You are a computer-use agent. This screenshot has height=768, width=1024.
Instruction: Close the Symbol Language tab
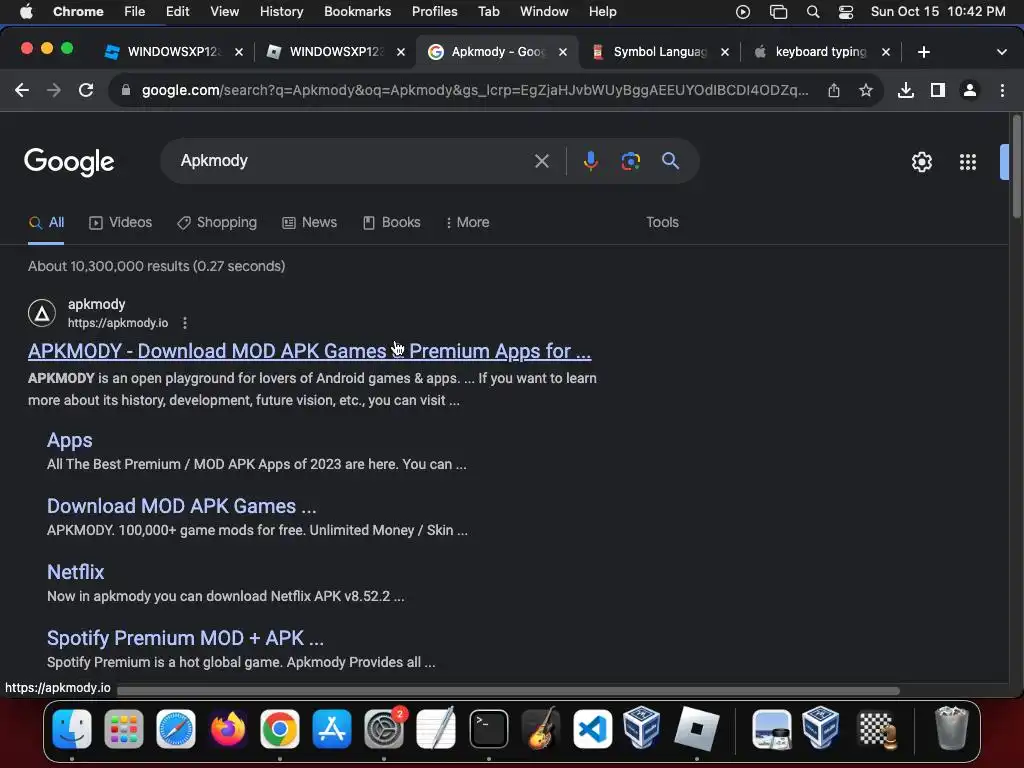(x=725, y=52)
